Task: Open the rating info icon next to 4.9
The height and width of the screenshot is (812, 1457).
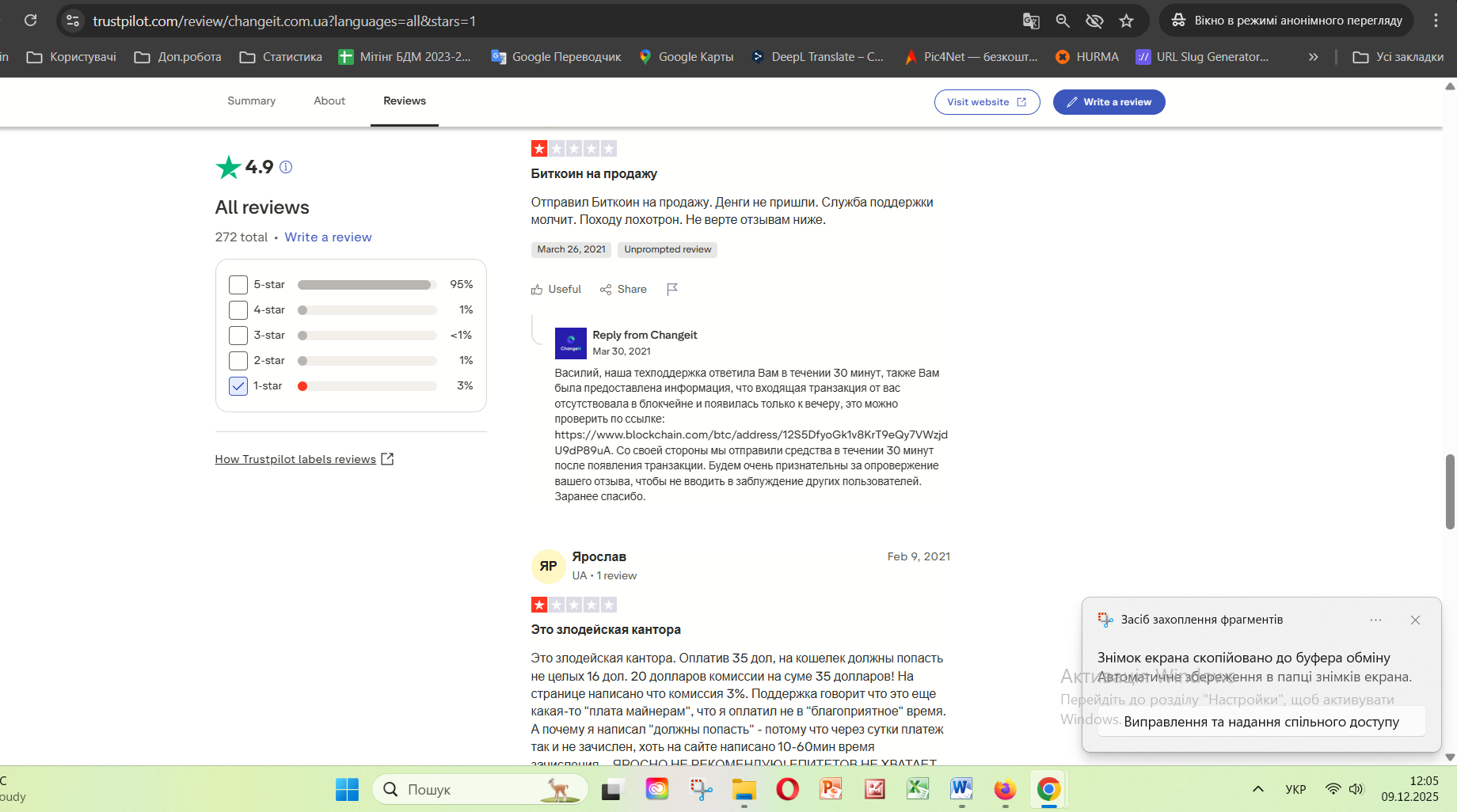Action: 286,167
